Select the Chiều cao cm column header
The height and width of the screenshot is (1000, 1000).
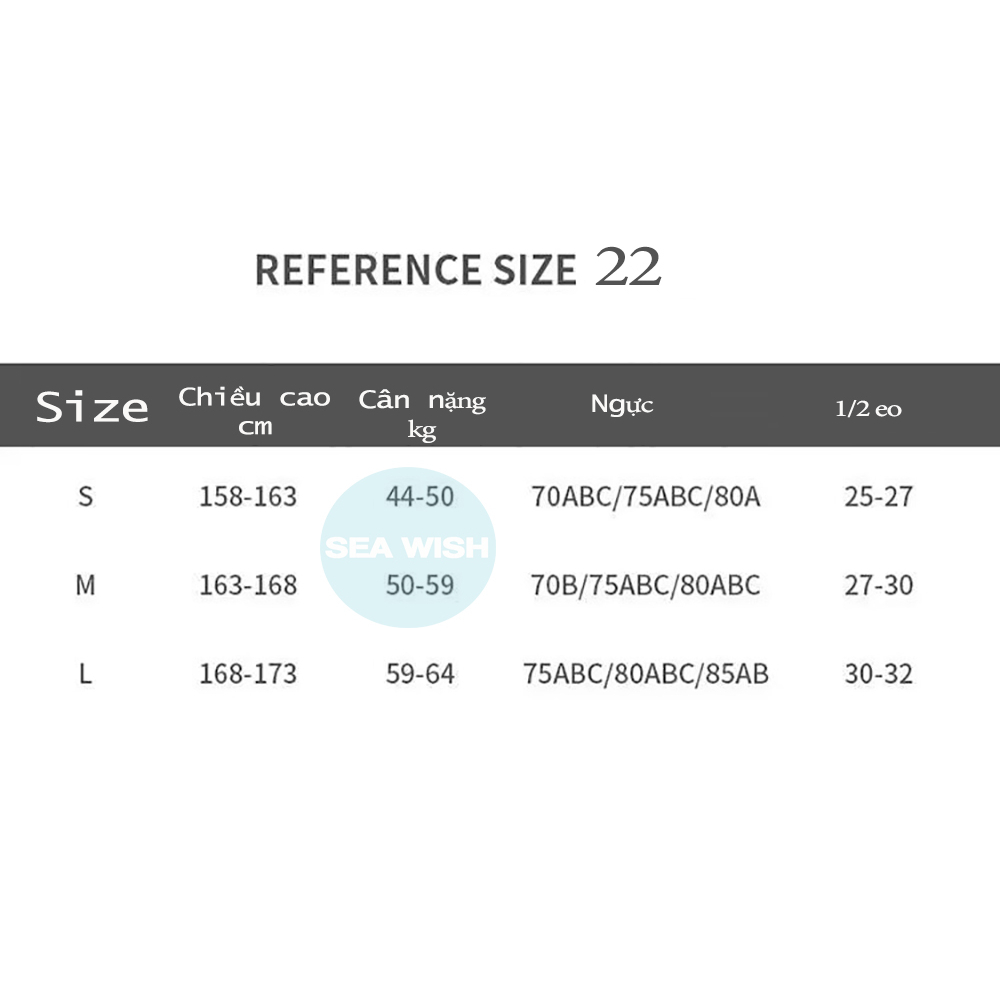point(254,410)
